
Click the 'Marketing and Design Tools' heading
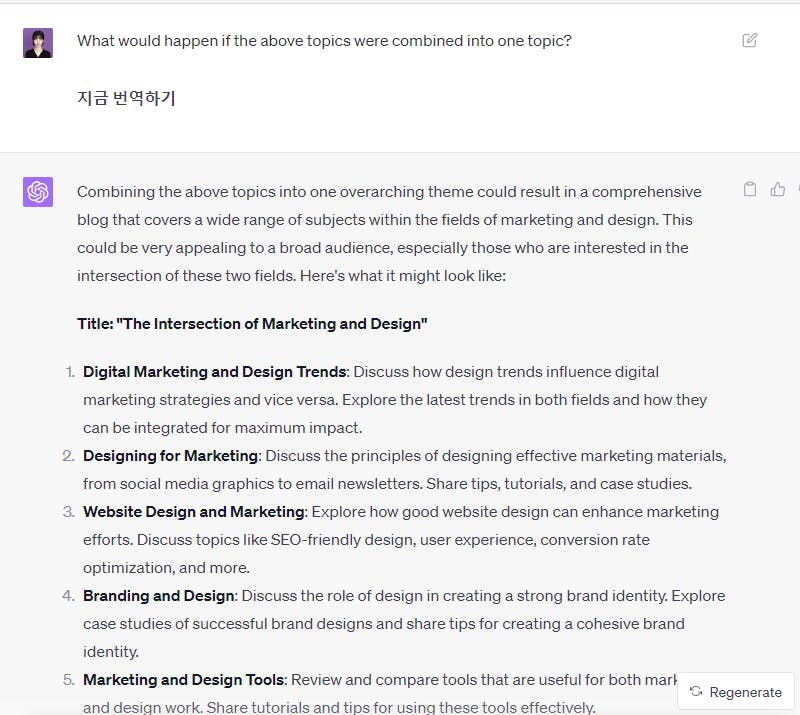[x=183, y=680]
